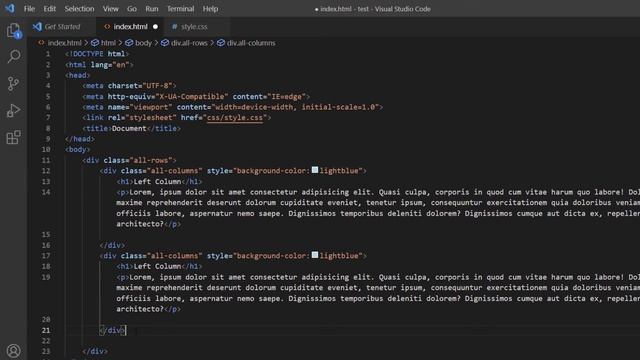Click the lightblue color swatch on line 12
The height and width of the screenshot is (360, 640).
[315, 170]
